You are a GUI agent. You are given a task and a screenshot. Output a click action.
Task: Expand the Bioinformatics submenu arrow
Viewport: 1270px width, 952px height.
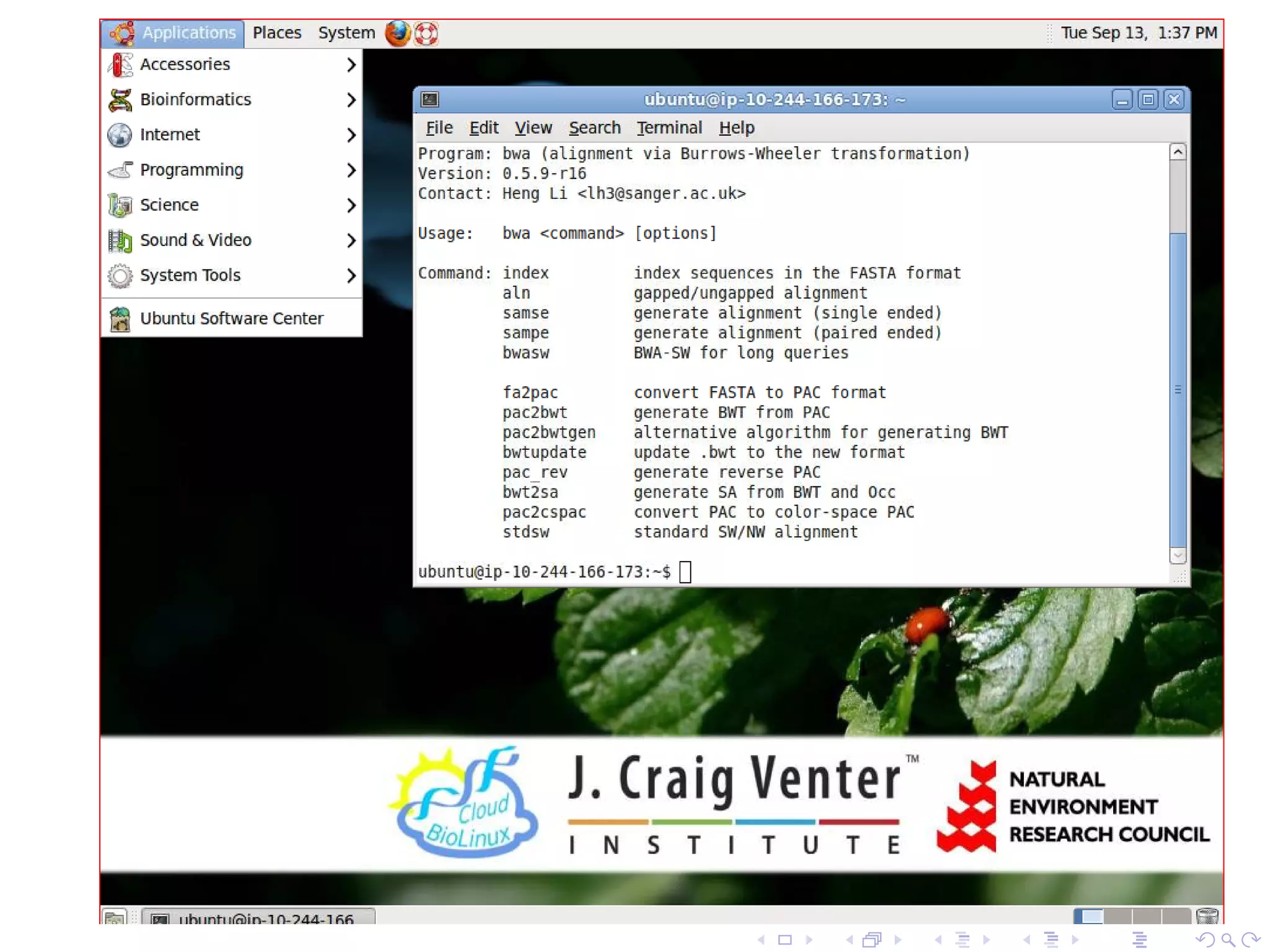pyautogui.click(x=351, y=100)
